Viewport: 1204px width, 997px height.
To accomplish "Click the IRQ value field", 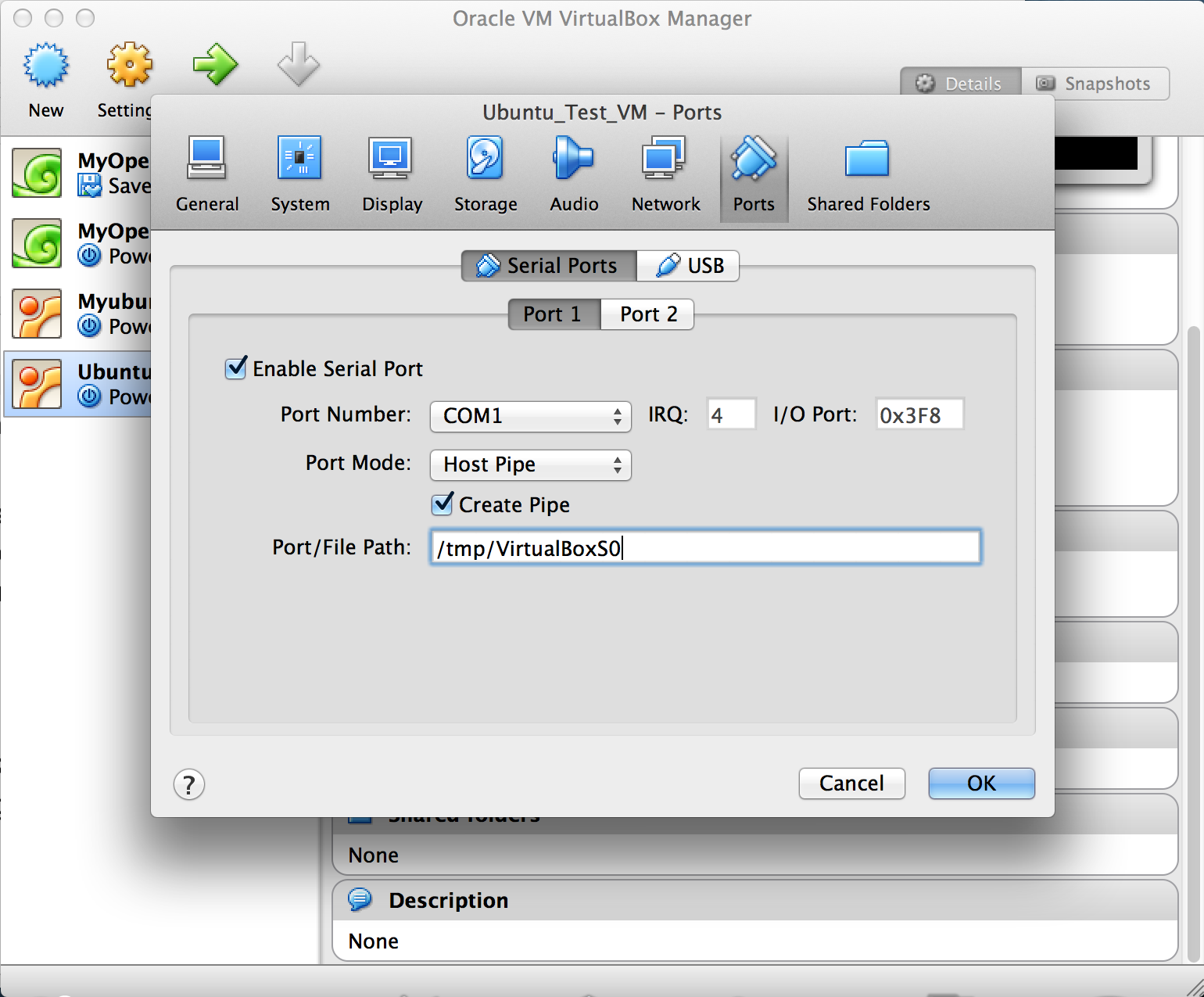I will pos(731,414).
